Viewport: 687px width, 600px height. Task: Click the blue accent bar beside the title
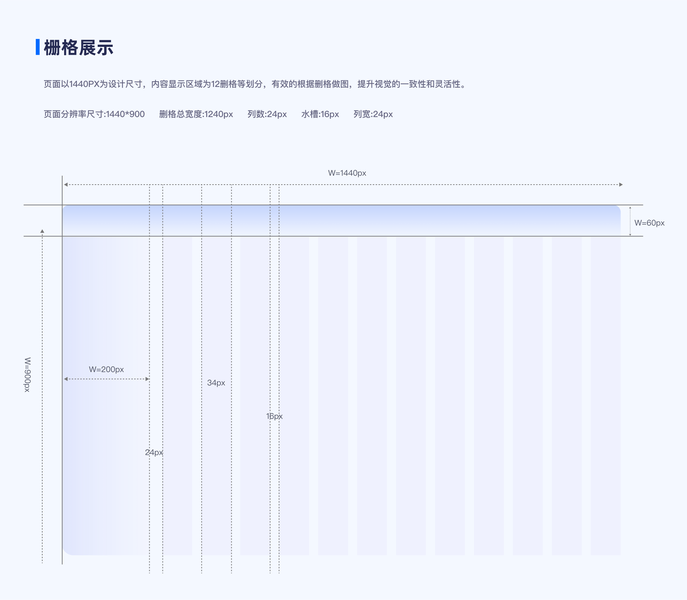point(38,47)
